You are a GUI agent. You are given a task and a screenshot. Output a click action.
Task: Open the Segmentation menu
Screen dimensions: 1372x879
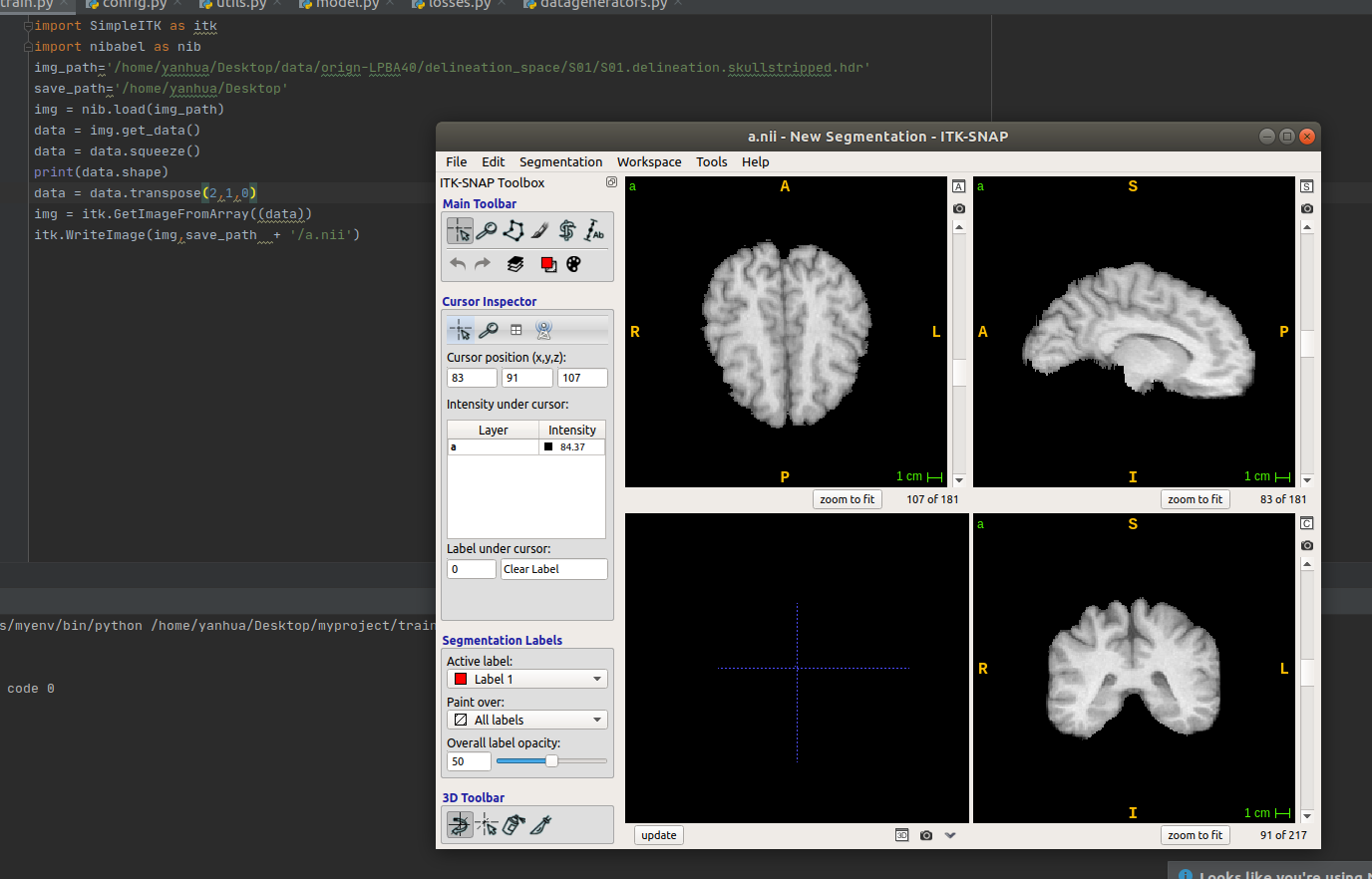(560, 161)
